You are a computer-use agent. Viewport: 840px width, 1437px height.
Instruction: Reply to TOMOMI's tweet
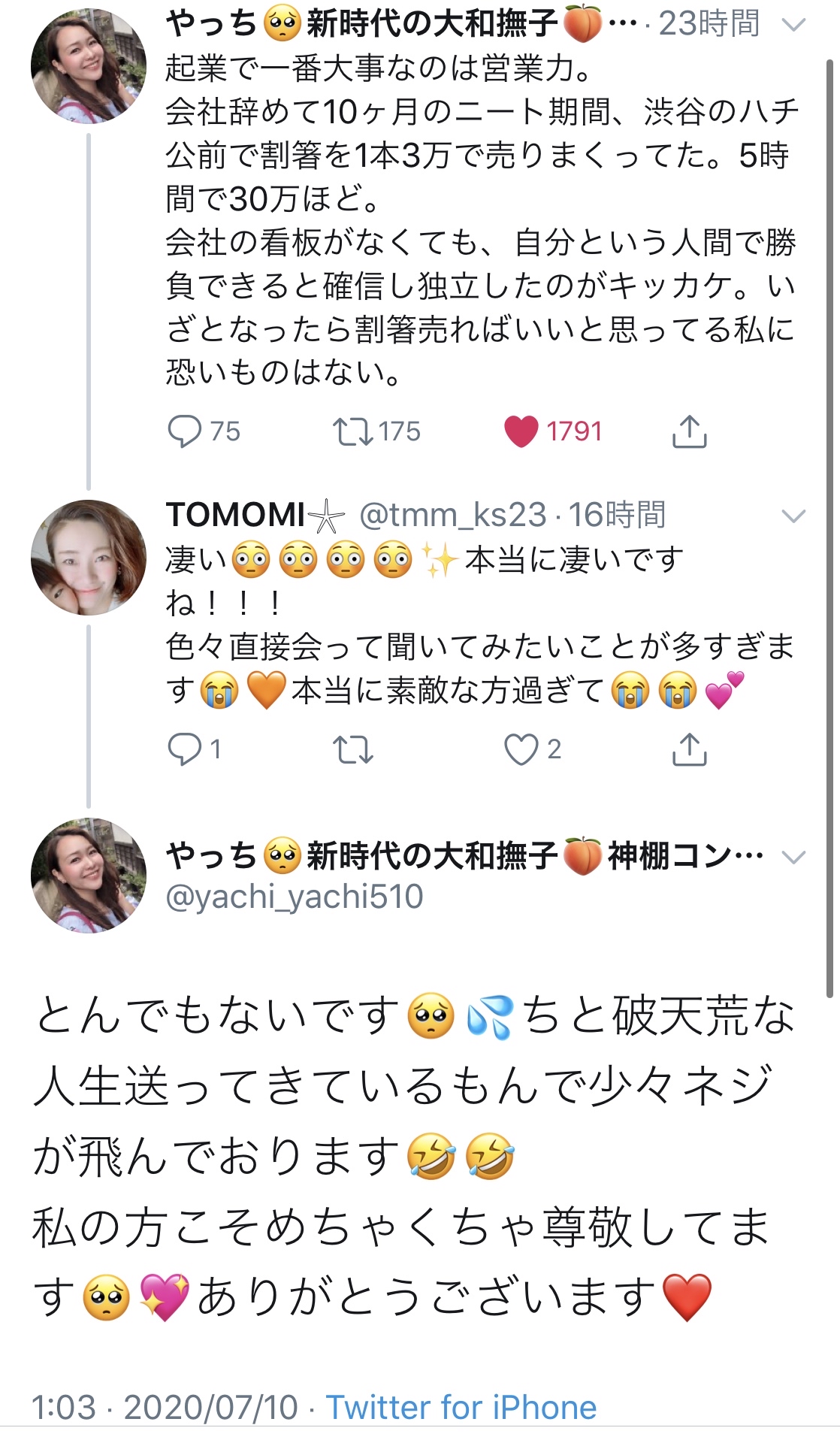[x=185, y=749]
